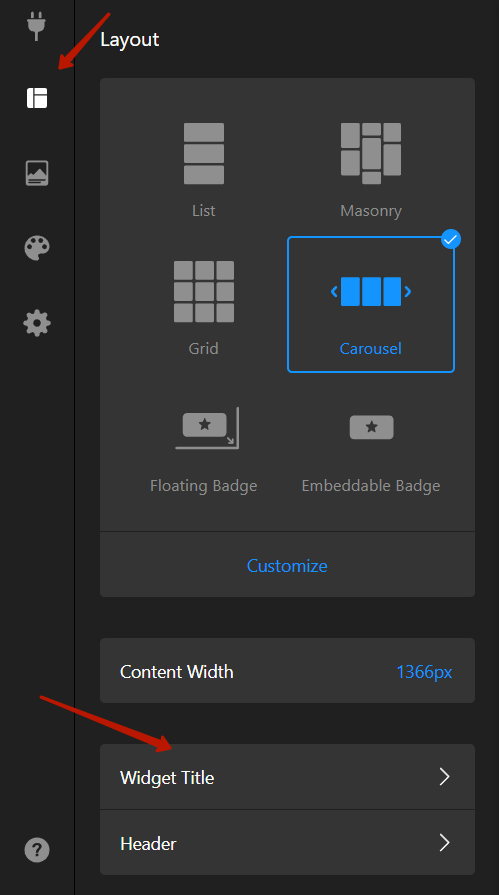Choose the Grid layout option
The height and width of the screenshot is (895, 499).
point(204,308)
